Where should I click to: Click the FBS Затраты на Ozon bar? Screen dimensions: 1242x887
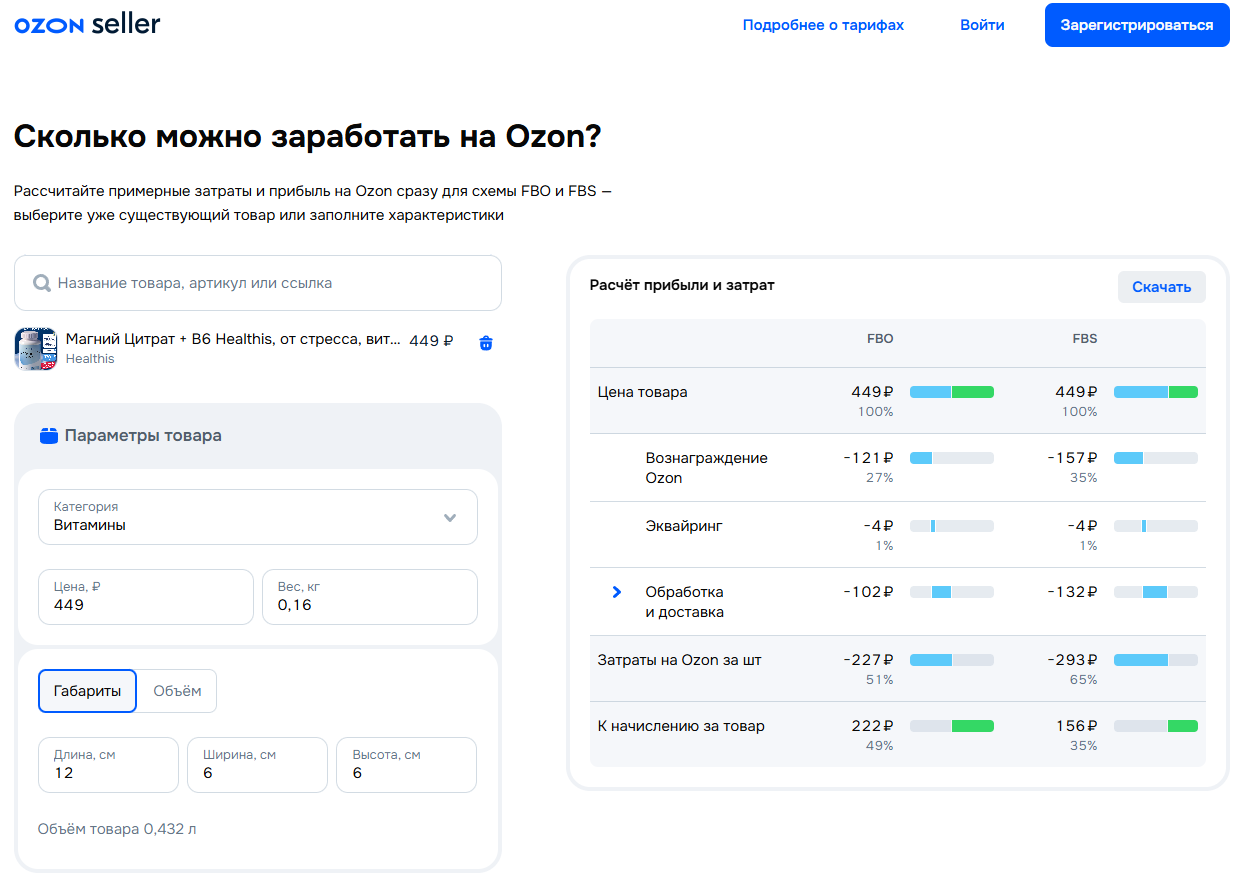point(1156,660)
